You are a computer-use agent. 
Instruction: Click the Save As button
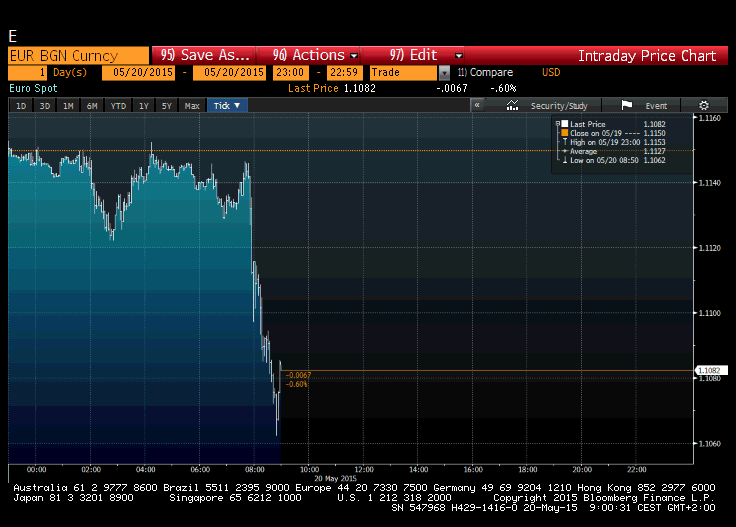(204, 55)
